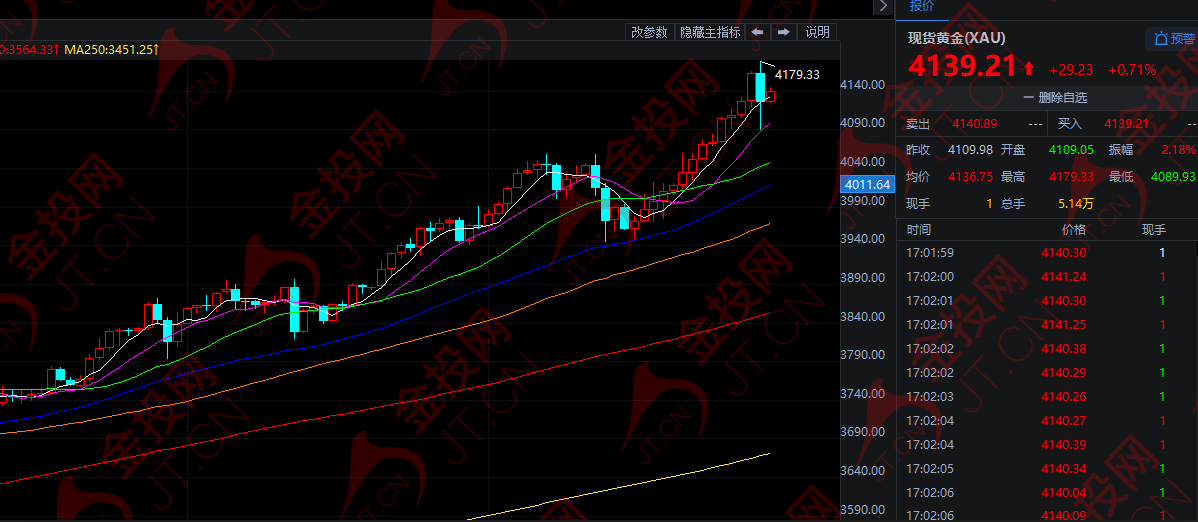Click the 时间 column header

918,229
